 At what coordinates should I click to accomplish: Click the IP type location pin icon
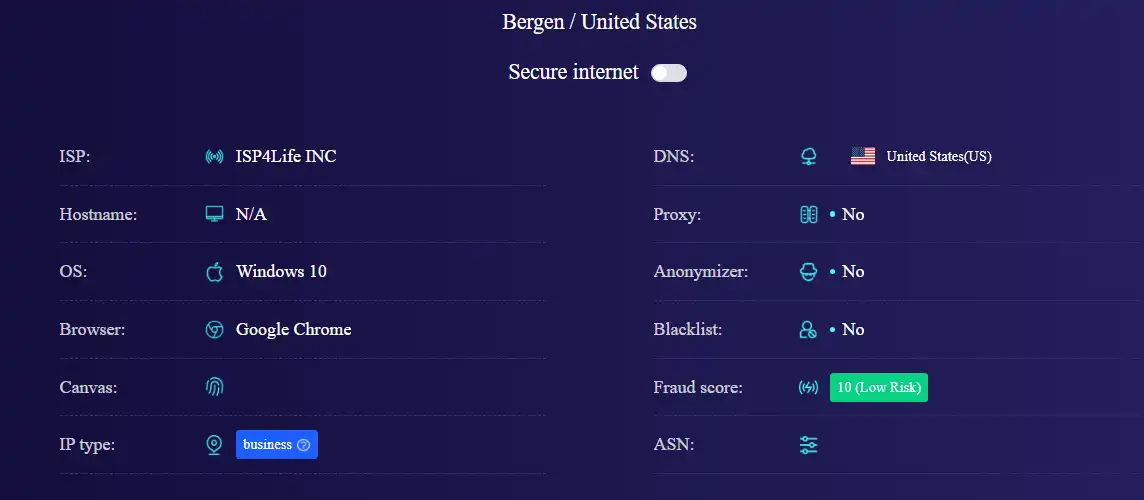pyautogui.click(x=214, y=445)
